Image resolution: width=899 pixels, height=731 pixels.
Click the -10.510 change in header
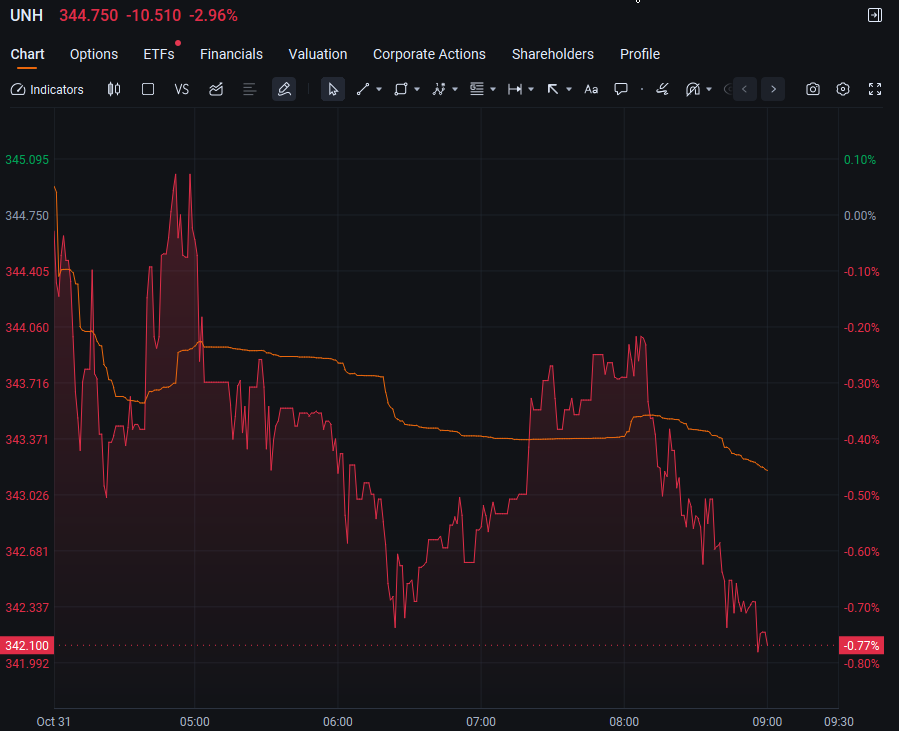point(154,15)
